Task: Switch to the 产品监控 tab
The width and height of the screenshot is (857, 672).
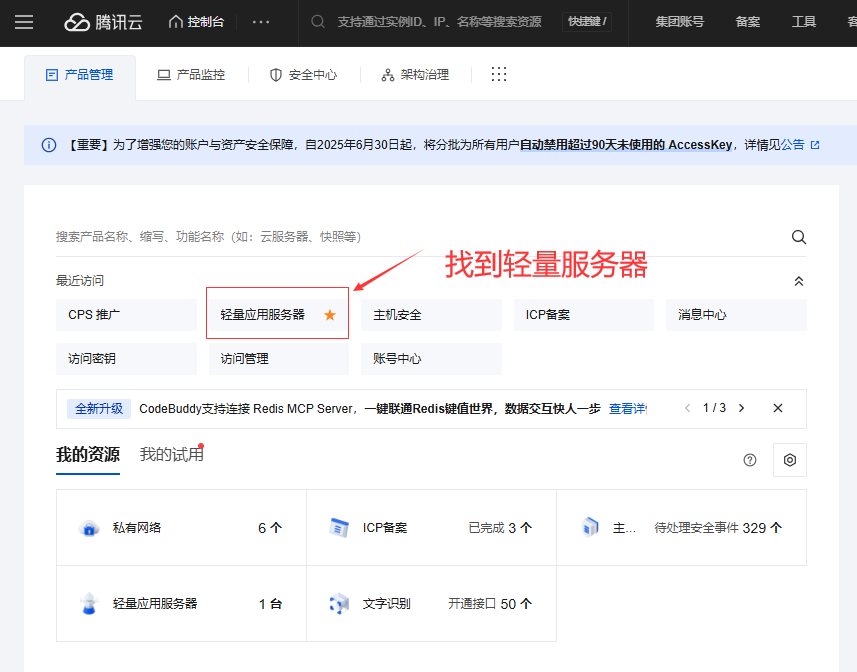Action: (191, 75)
